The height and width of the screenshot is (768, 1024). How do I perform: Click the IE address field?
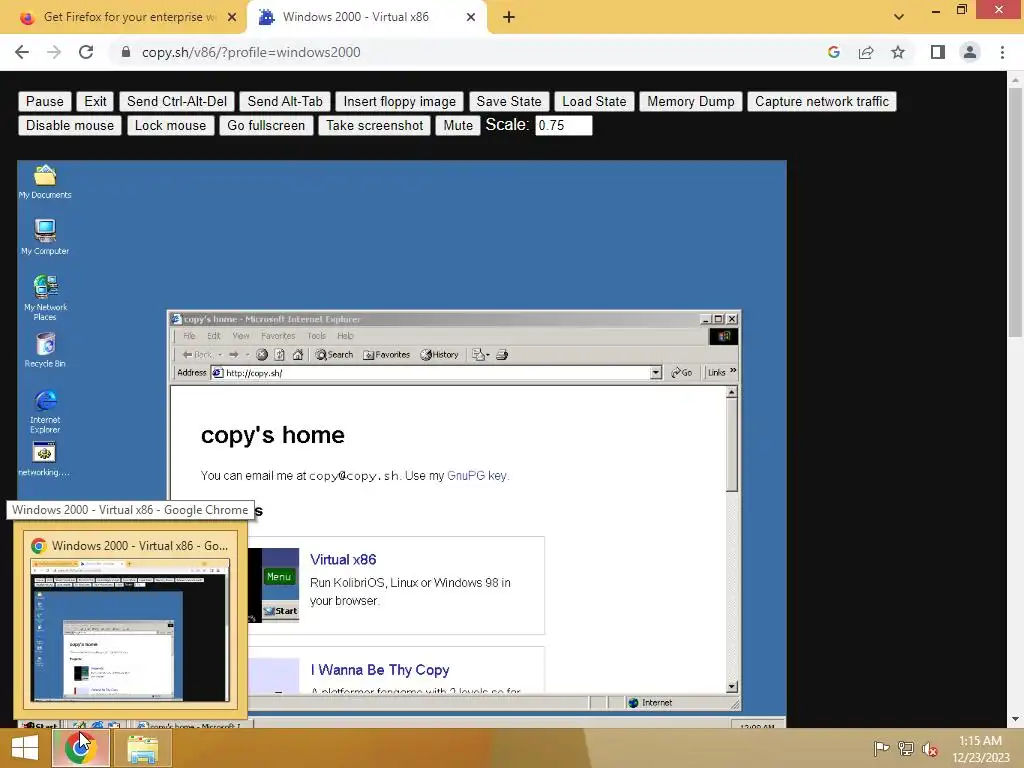(x=436, y=373)
